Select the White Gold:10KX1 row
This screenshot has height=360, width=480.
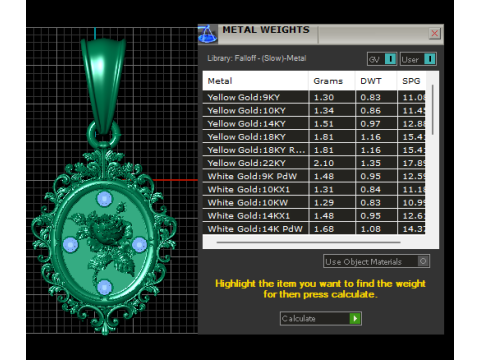314,189
